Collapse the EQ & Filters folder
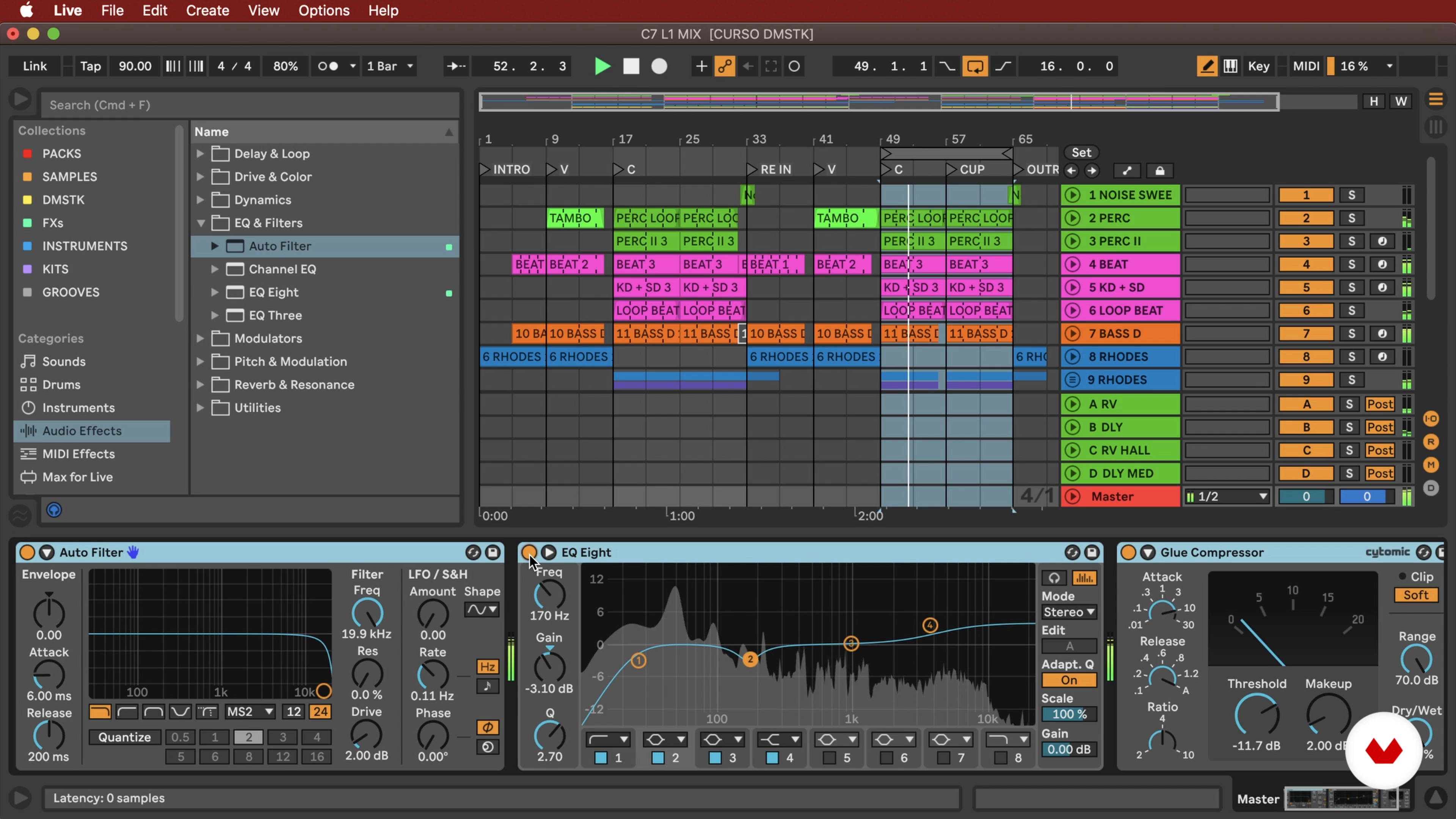Screen dimensions: 1456x819 click(x=200, y=223)
